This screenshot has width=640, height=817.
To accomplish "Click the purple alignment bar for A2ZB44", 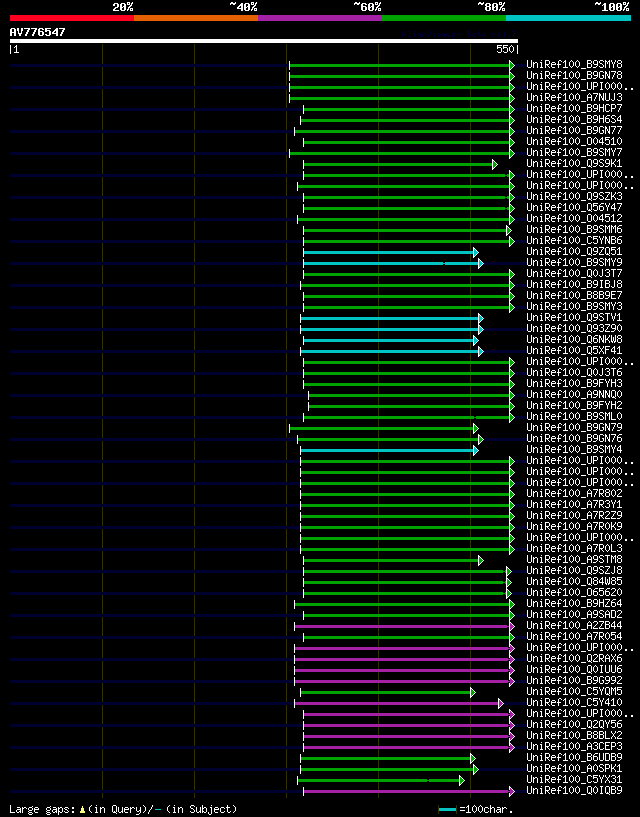I will (x=402, y=627).
